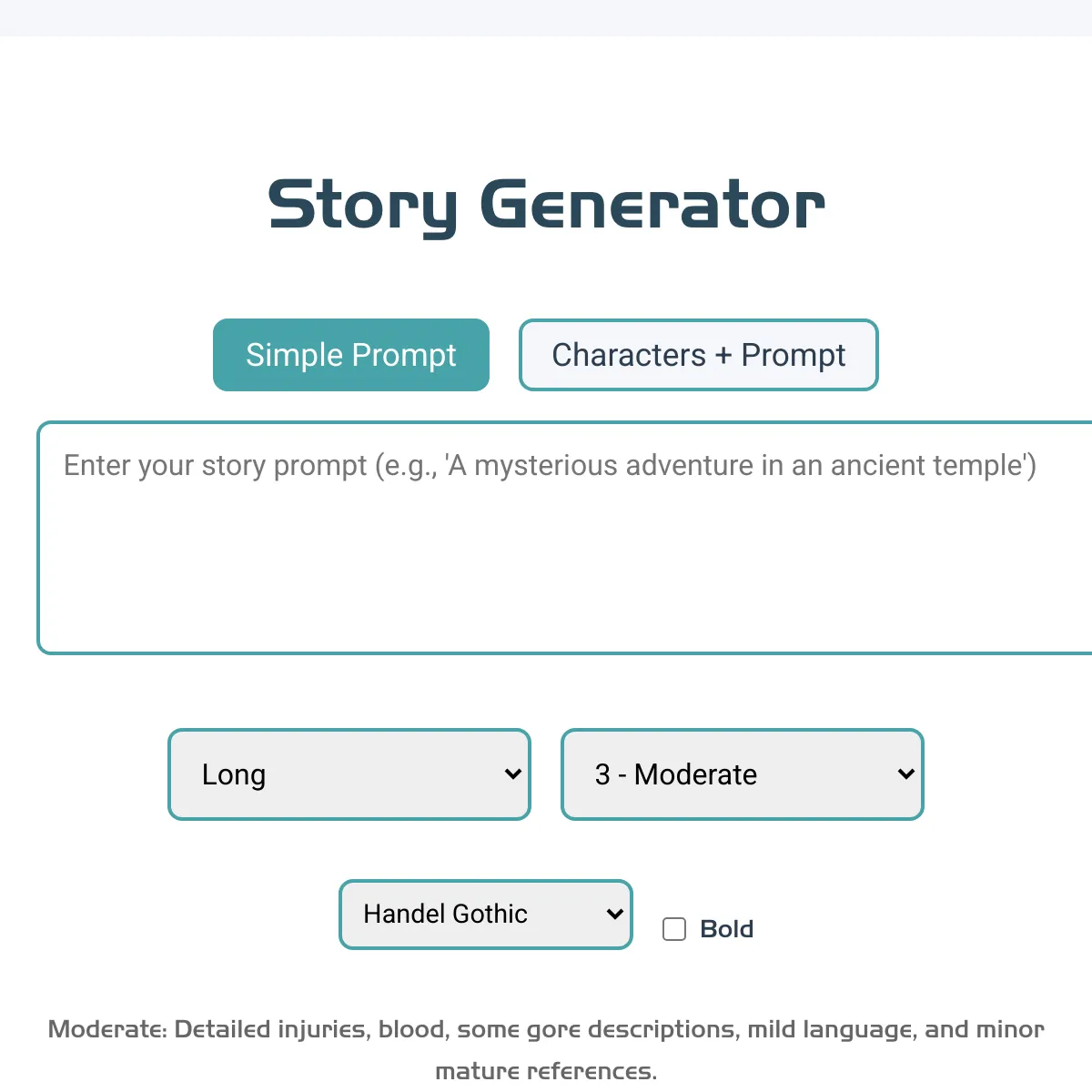Screen dimensions: 1092x1092
Task: Open the Handel Gothic font dropdown
Action: click(485, 914)
